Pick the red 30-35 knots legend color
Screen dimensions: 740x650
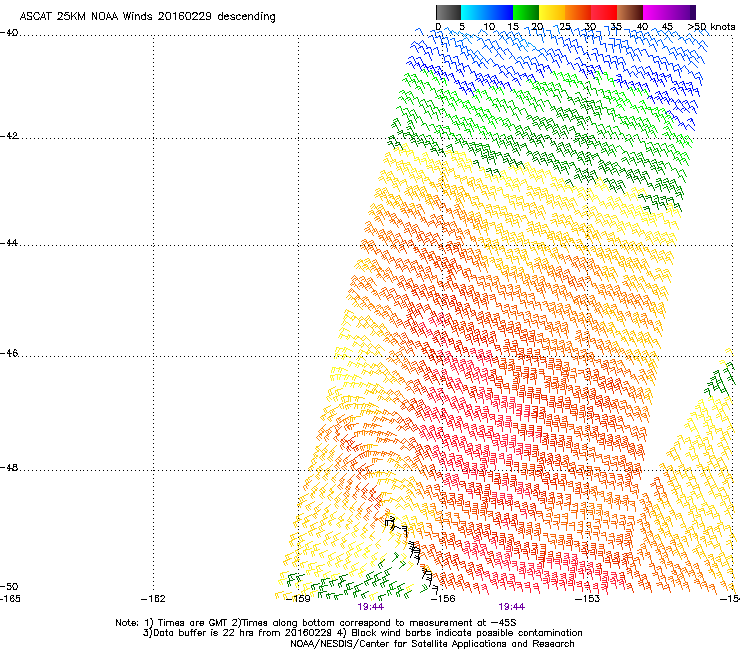(604, 12)
